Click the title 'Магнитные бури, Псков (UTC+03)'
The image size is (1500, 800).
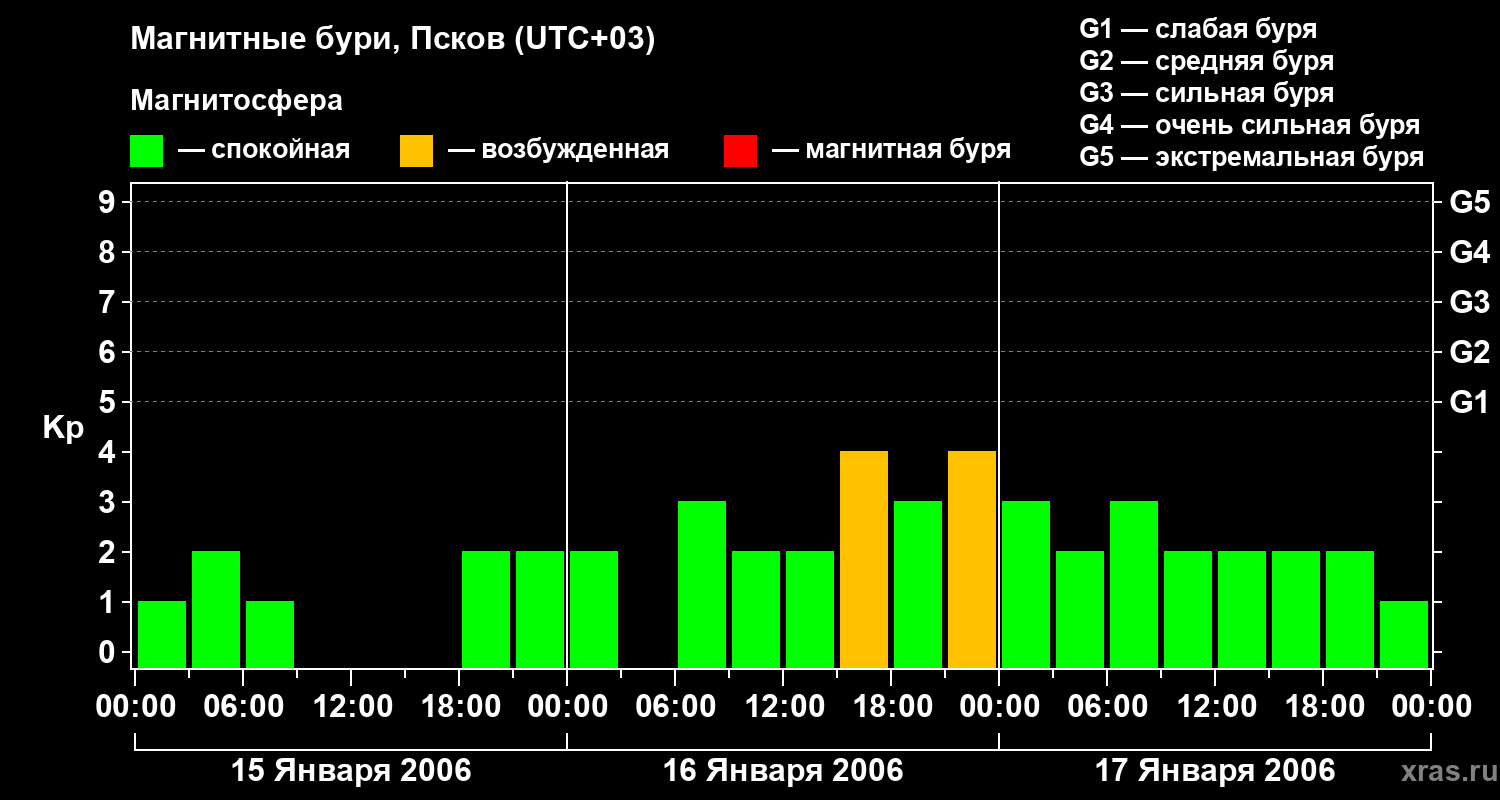pos(393,40)
